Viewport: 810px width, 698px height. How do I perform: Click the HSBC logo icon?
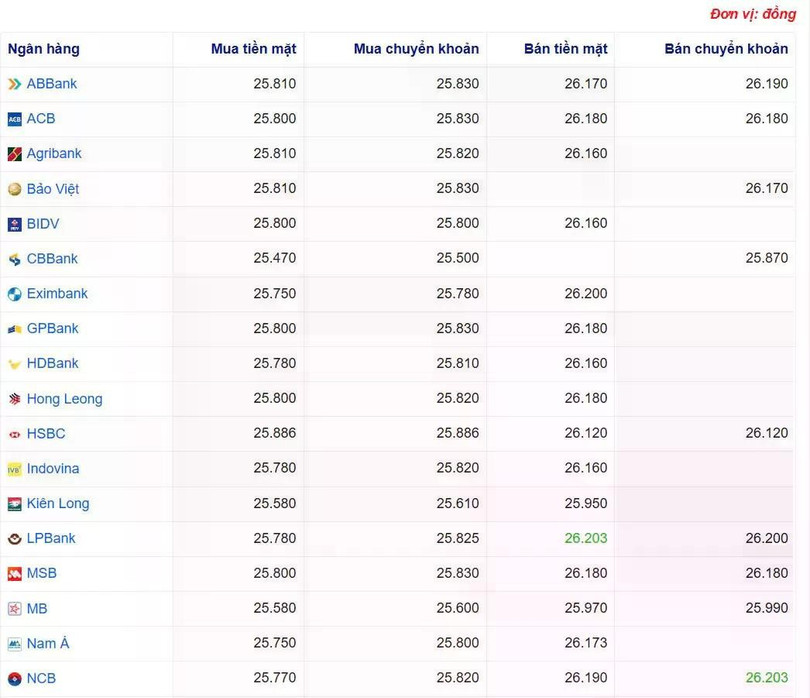(14, 434)
